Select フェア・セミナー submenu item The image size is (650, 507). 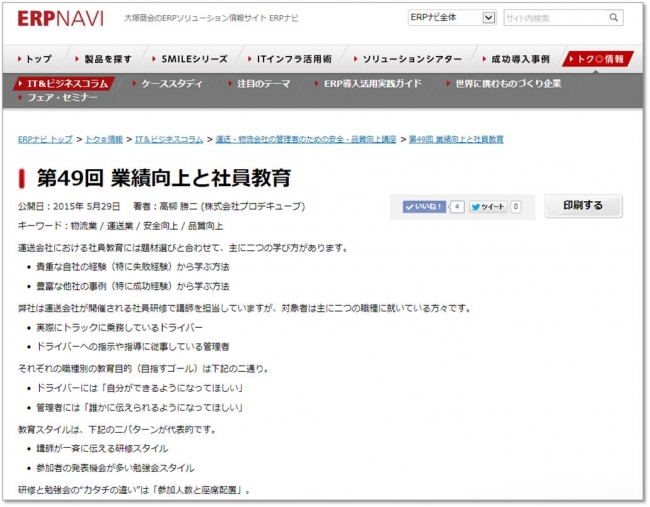click(58, 97)
